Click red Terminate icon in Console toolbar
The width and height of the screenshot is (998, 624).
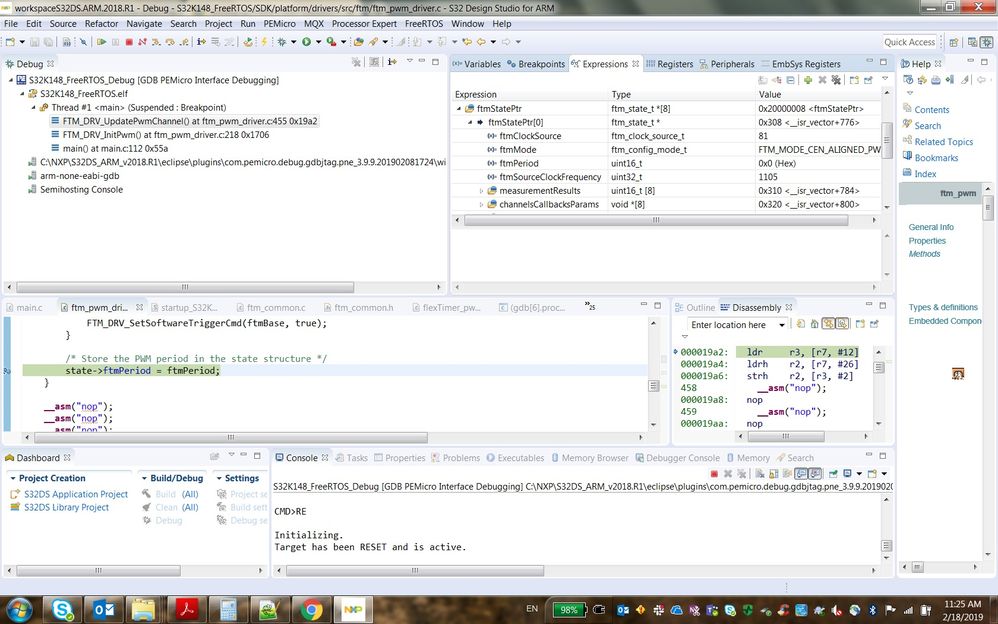coord(714,474)
